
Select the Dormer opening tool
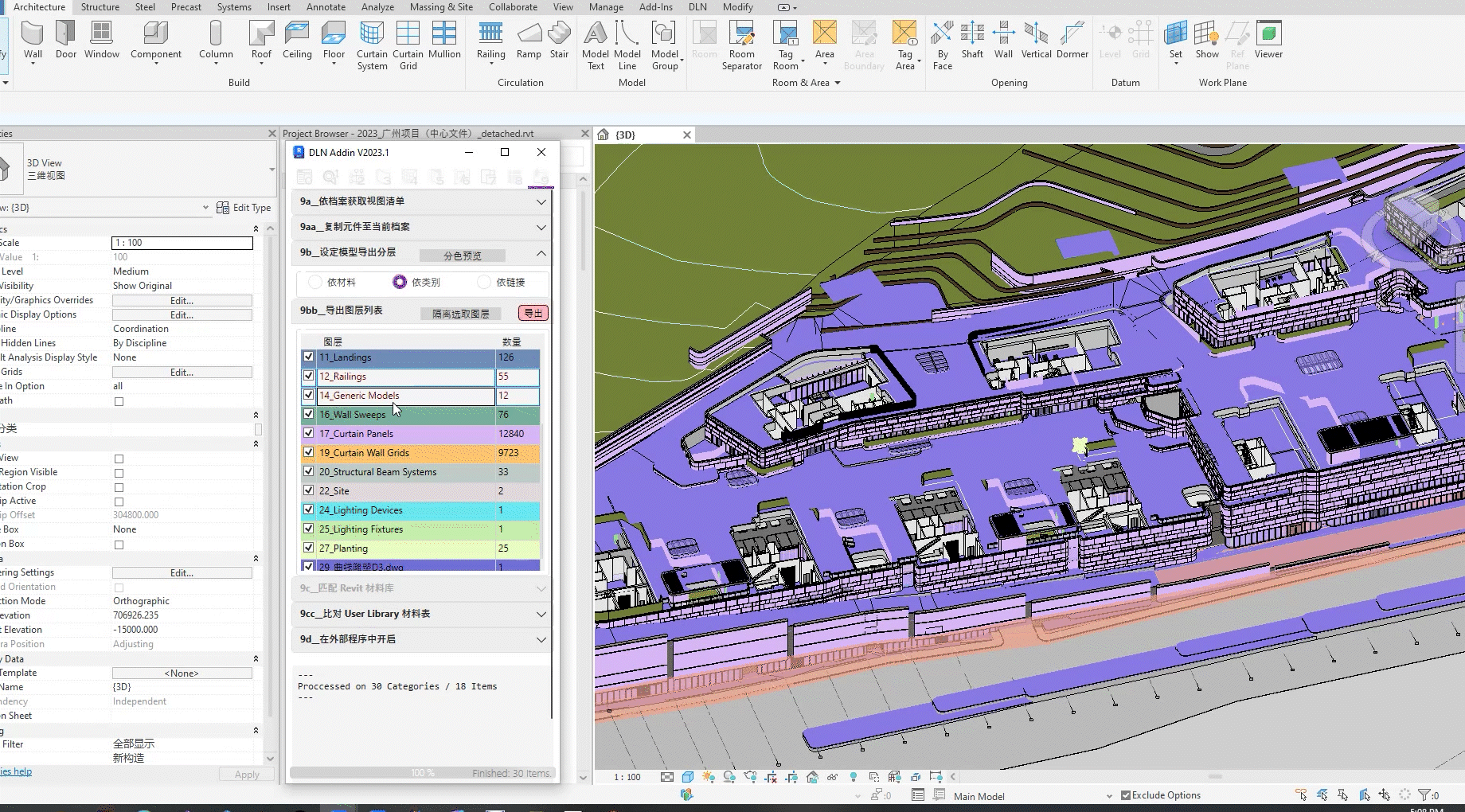1072,40
